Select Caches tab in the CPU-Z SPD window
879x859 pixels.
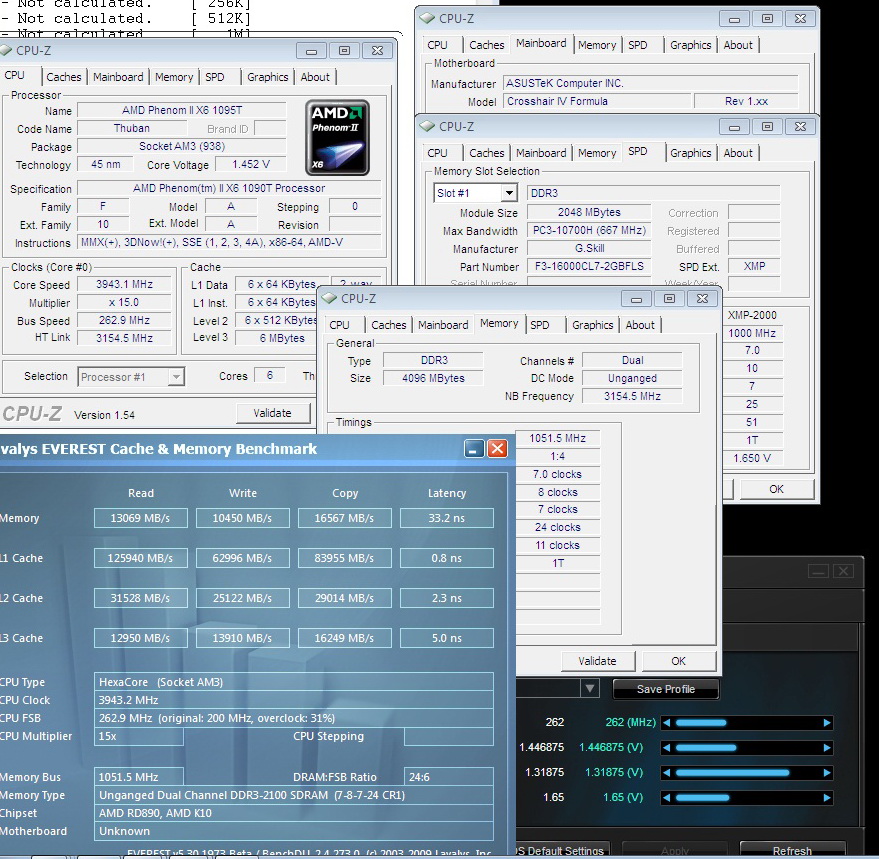click(487, 153)
